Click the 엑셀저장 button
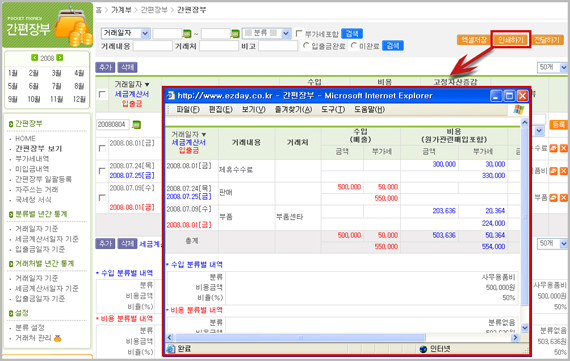570x361 pixels. [x=474, y=40]
